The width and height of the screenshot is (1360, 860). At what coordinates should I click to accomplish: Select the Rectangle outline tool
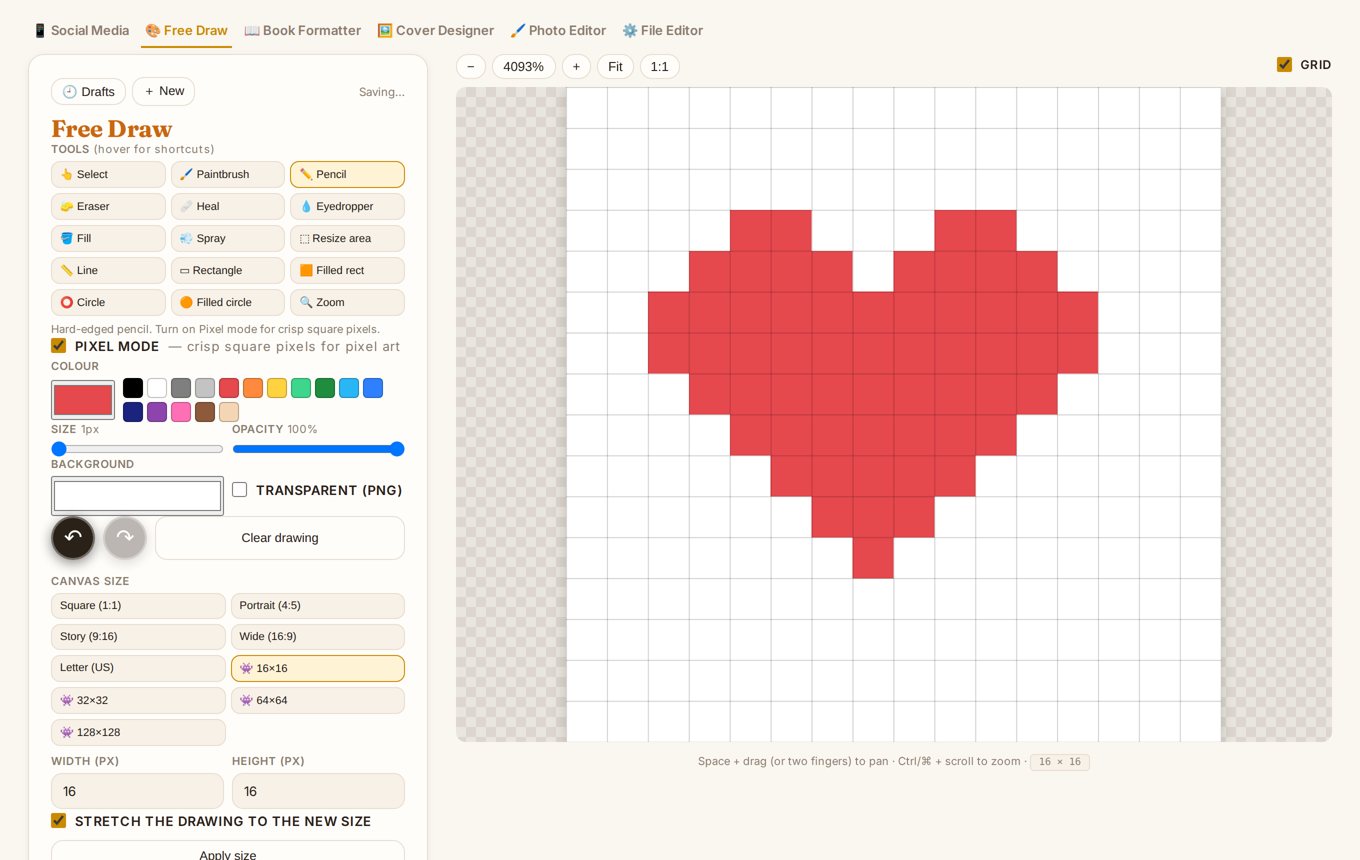click(x=228, y=270)
